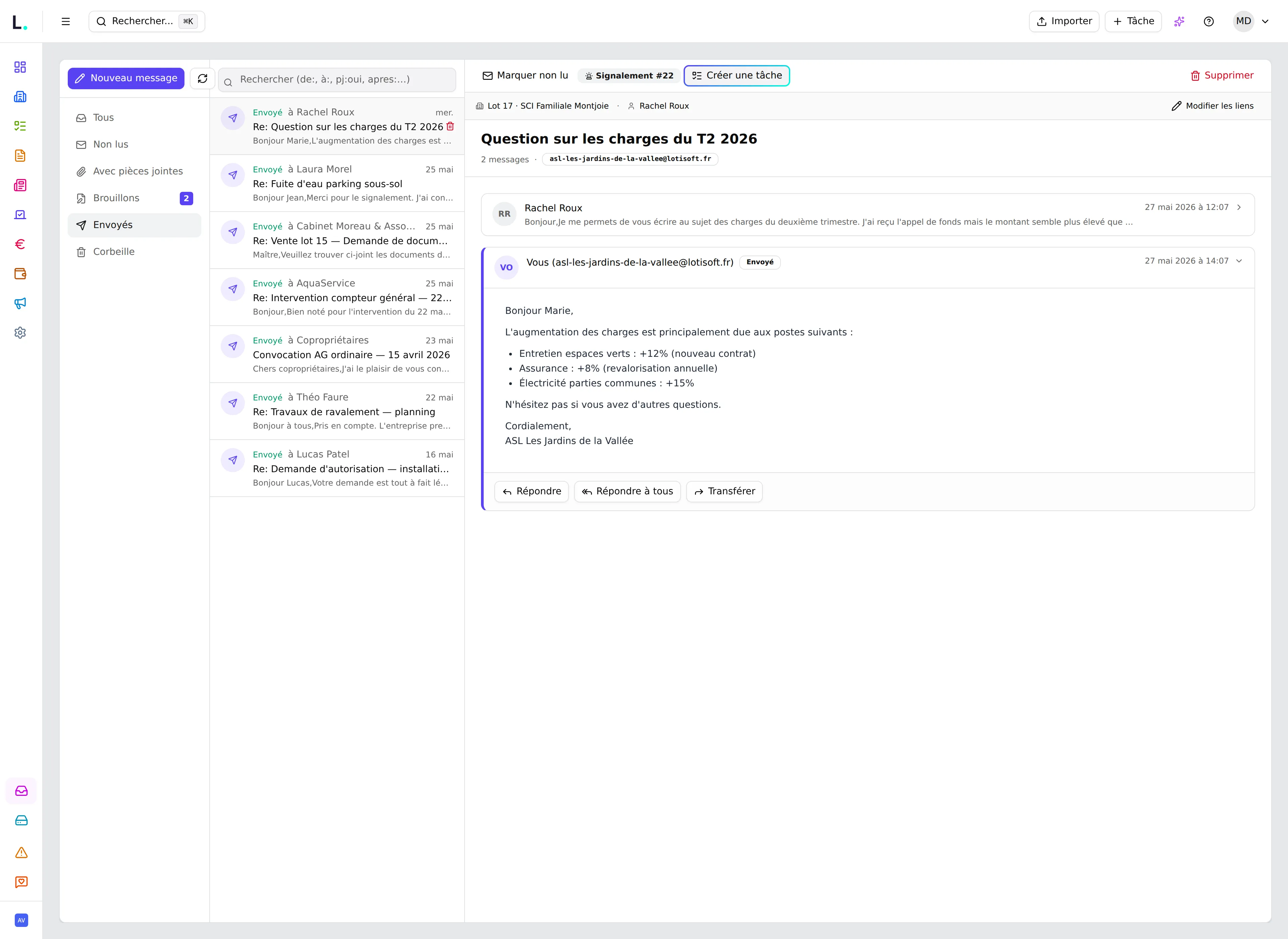
Task: Click the asl-les-jardins-de-la-vallee email tag
Action: 630,159
